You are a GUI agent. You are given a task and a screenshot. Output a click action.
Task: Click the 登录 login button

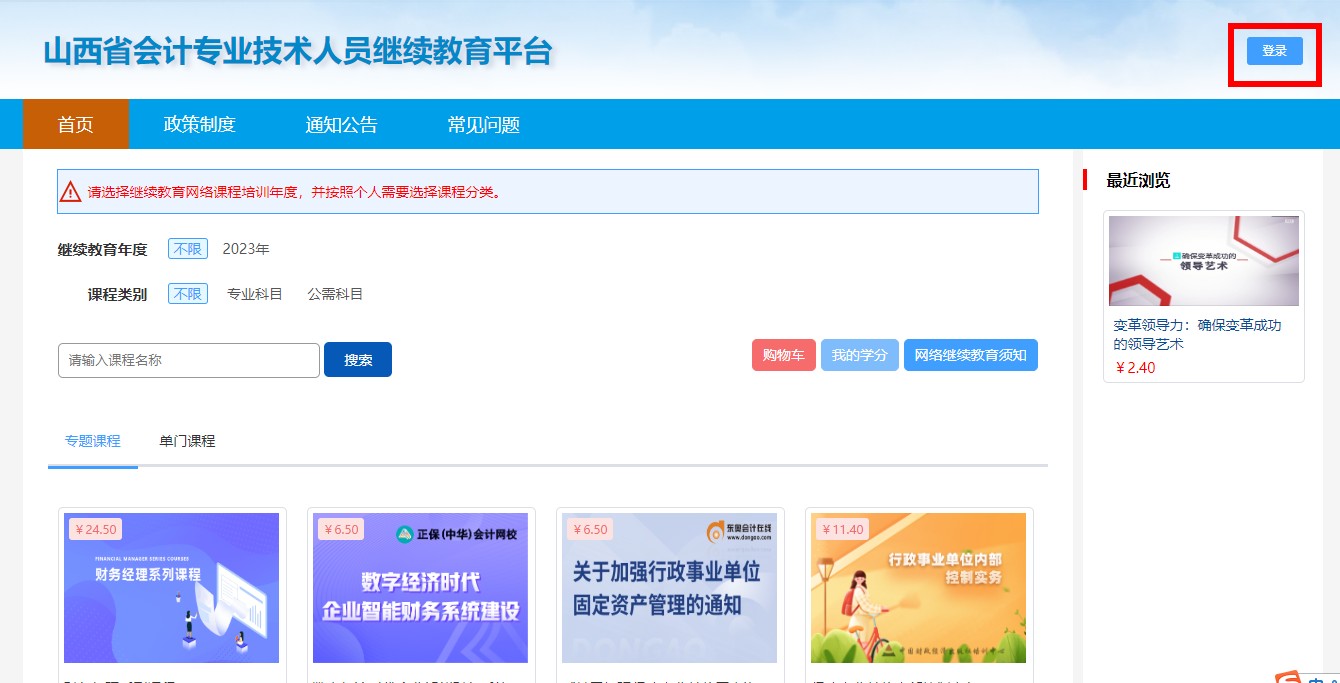pos(1274,50)
